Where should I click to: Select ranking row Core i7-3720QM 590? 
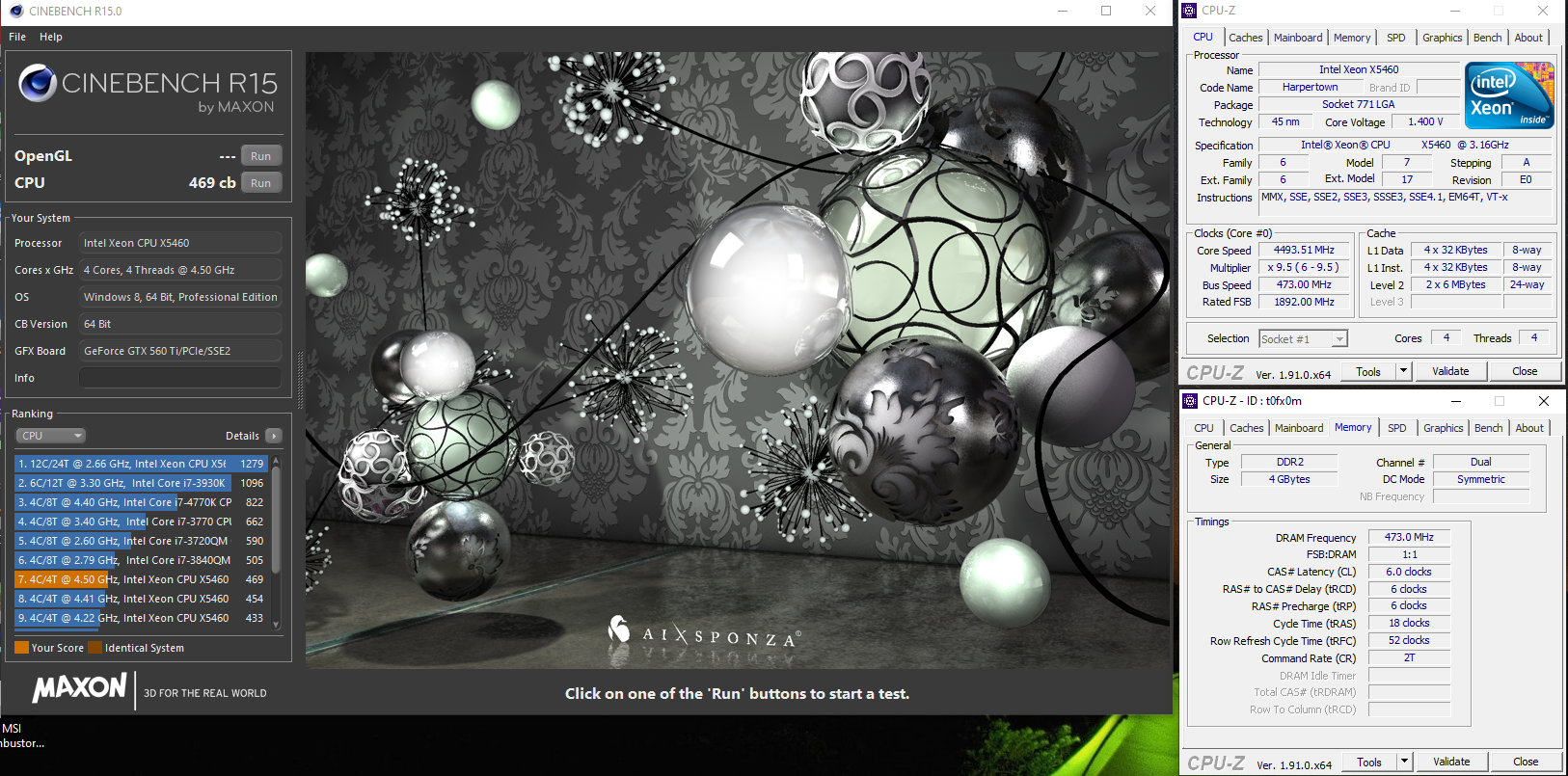tap(141, 541)
